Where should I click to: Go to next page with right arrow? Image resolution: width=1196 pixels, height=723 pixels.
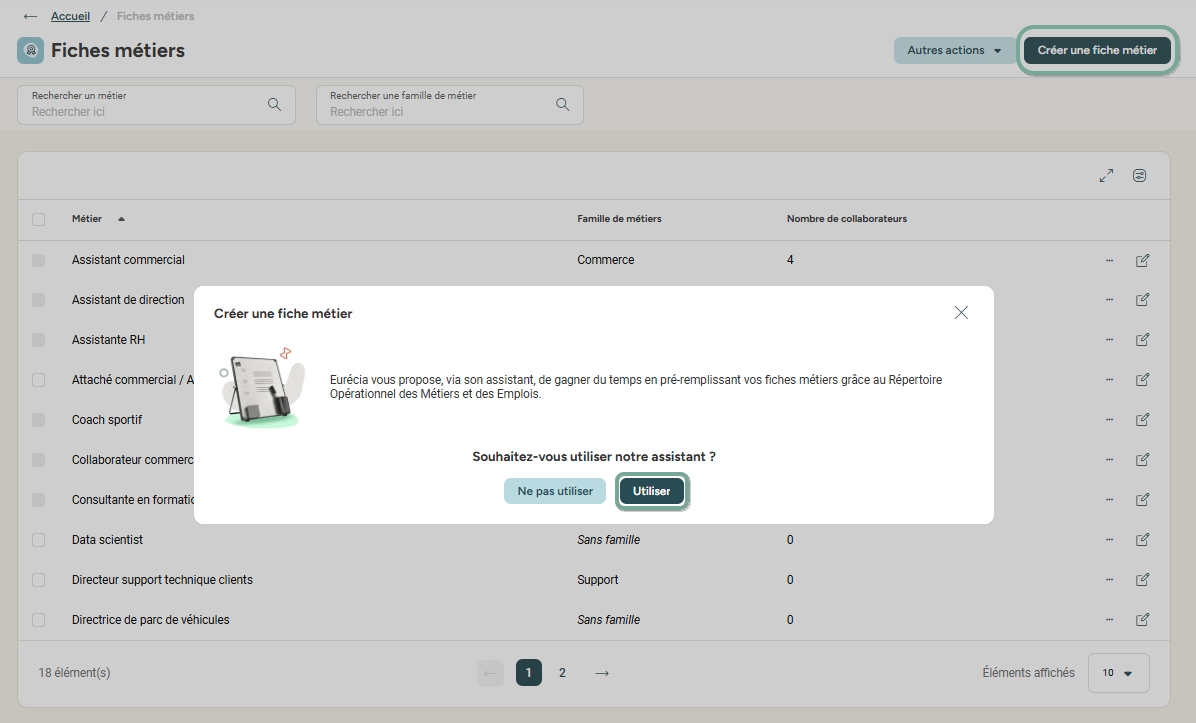coord(602,673)
